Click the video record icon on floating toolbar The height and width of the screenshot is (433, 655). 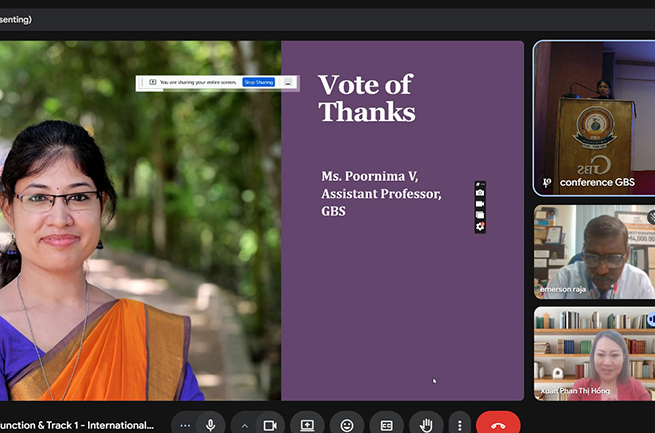coord(480,204)
